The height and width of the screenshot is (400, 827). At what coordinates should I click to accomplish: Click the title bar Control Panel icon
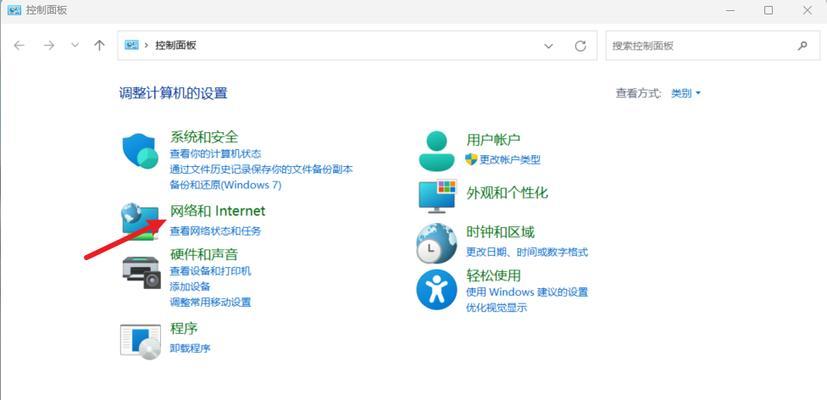14,10
